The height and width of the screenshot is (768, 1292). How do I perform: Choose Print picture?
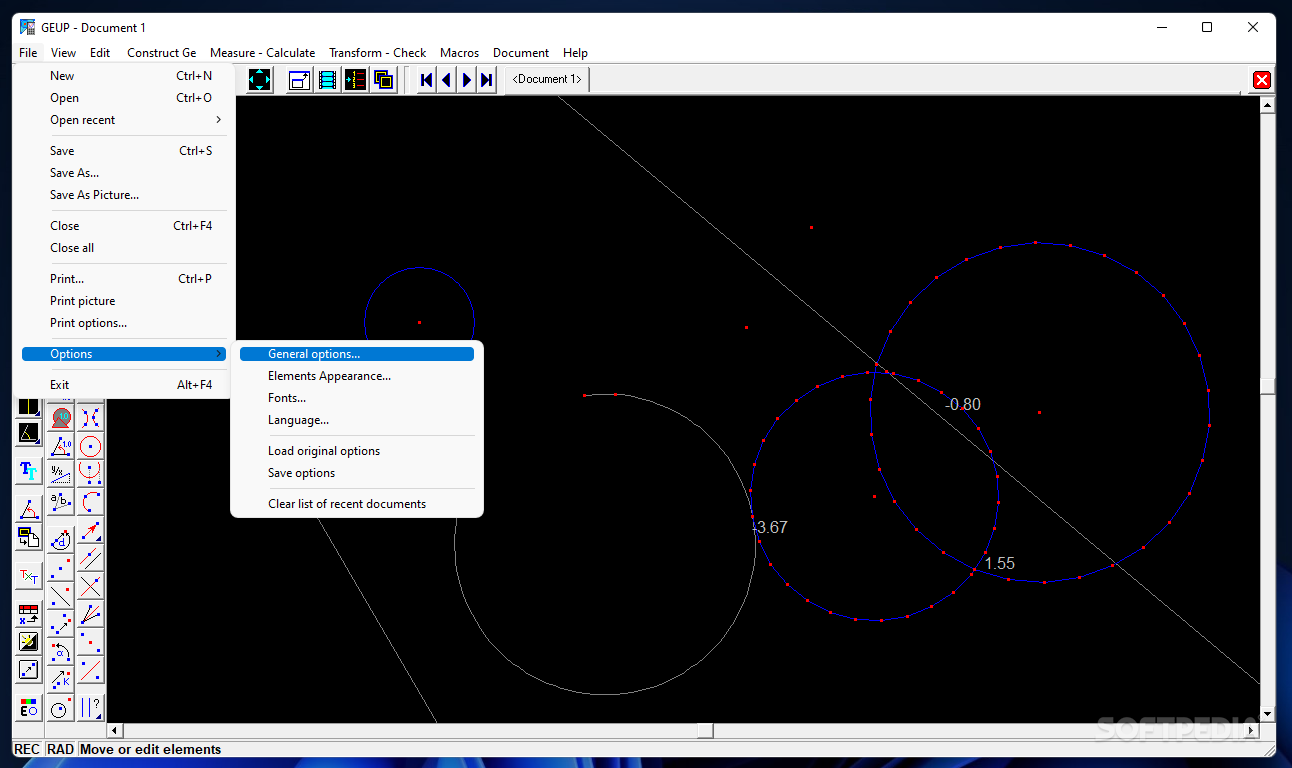pos(124,301)
